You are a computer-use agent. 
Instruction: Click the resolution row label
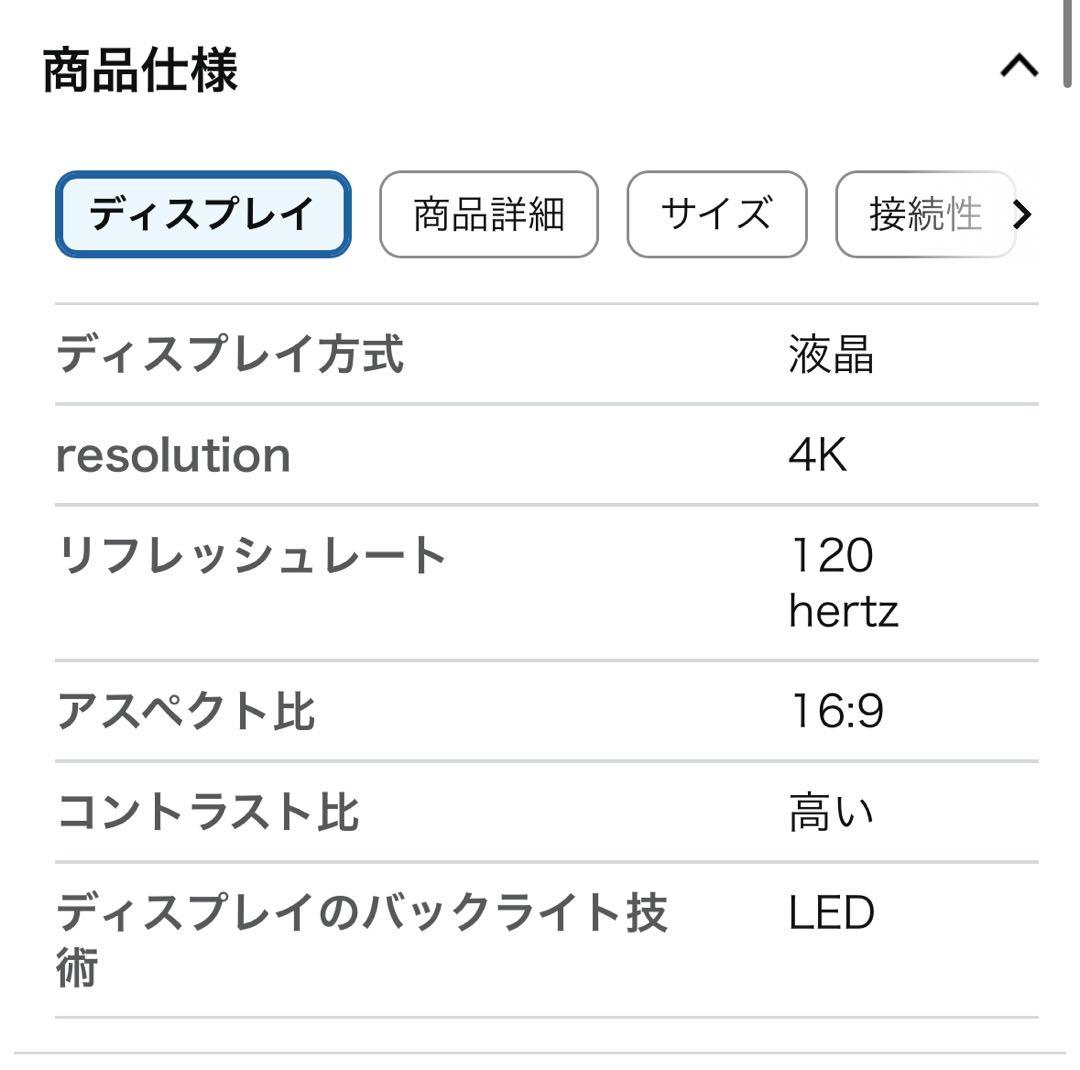pyautogui.click(x=174, y=455)
